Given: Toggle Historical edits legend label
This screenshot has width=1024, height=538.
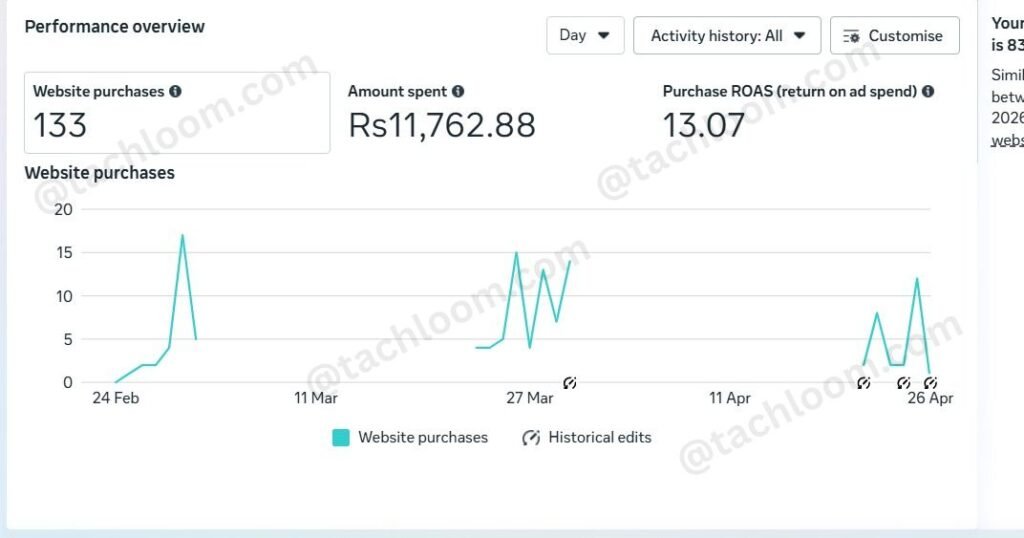Looking at the screenshot, I should 600,437.
